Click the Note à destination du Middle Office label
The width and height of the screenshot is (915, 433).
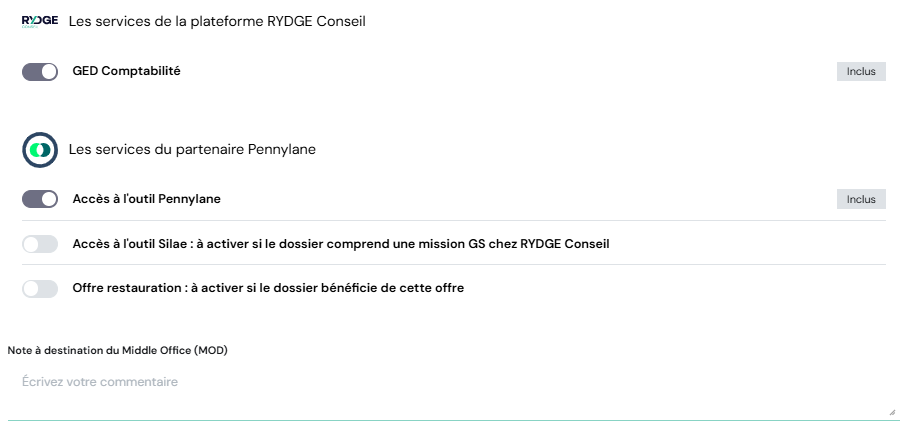point(118,349)
